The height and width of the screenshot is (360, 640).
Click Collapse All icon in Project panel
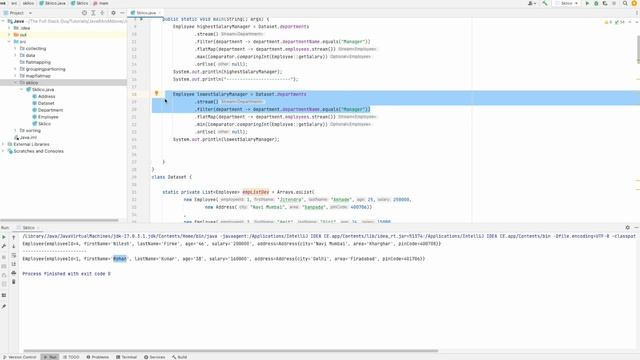pyautogui.click(x=102, y=13)
